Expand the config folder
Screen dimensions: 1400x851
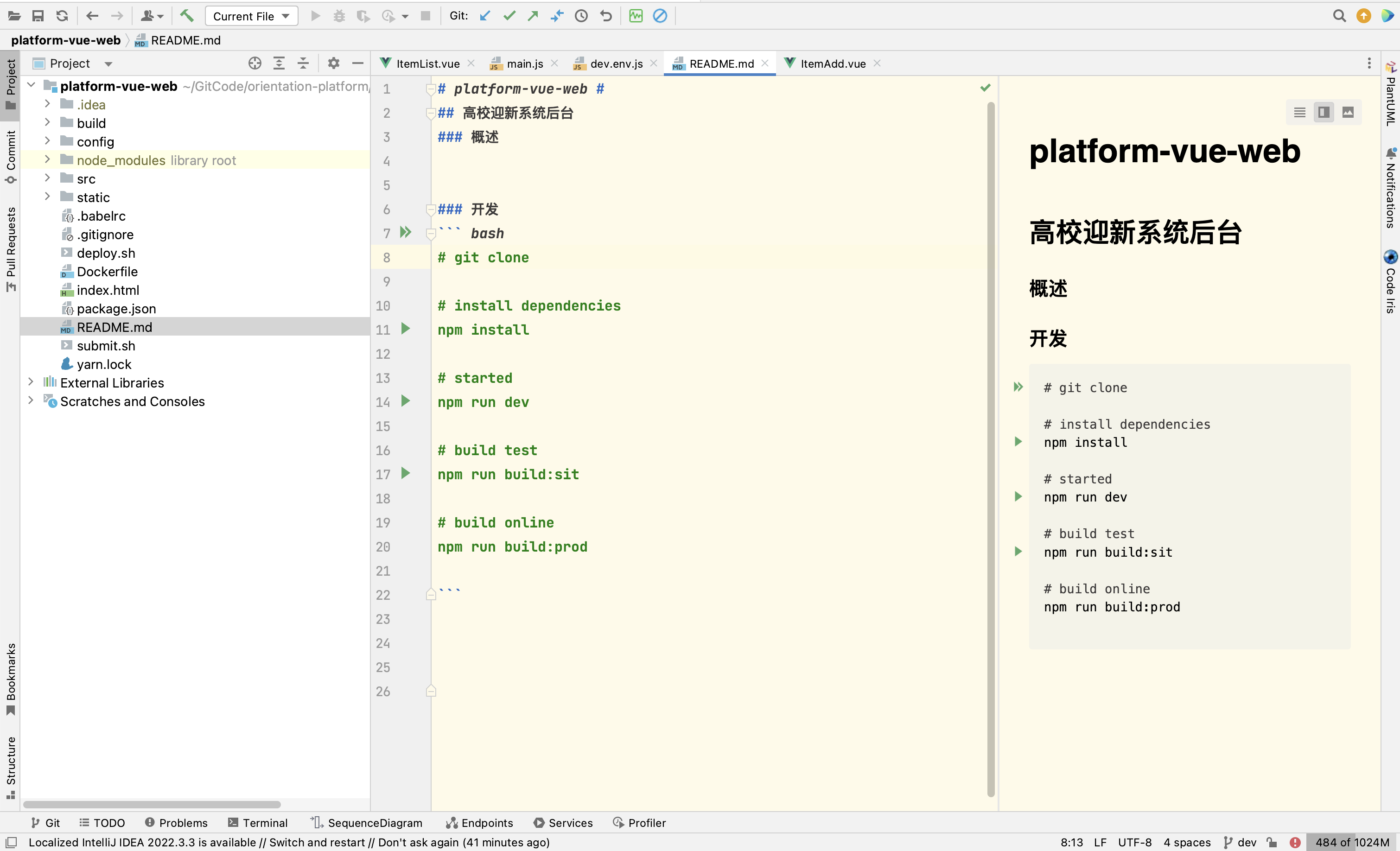pos(48,141)
